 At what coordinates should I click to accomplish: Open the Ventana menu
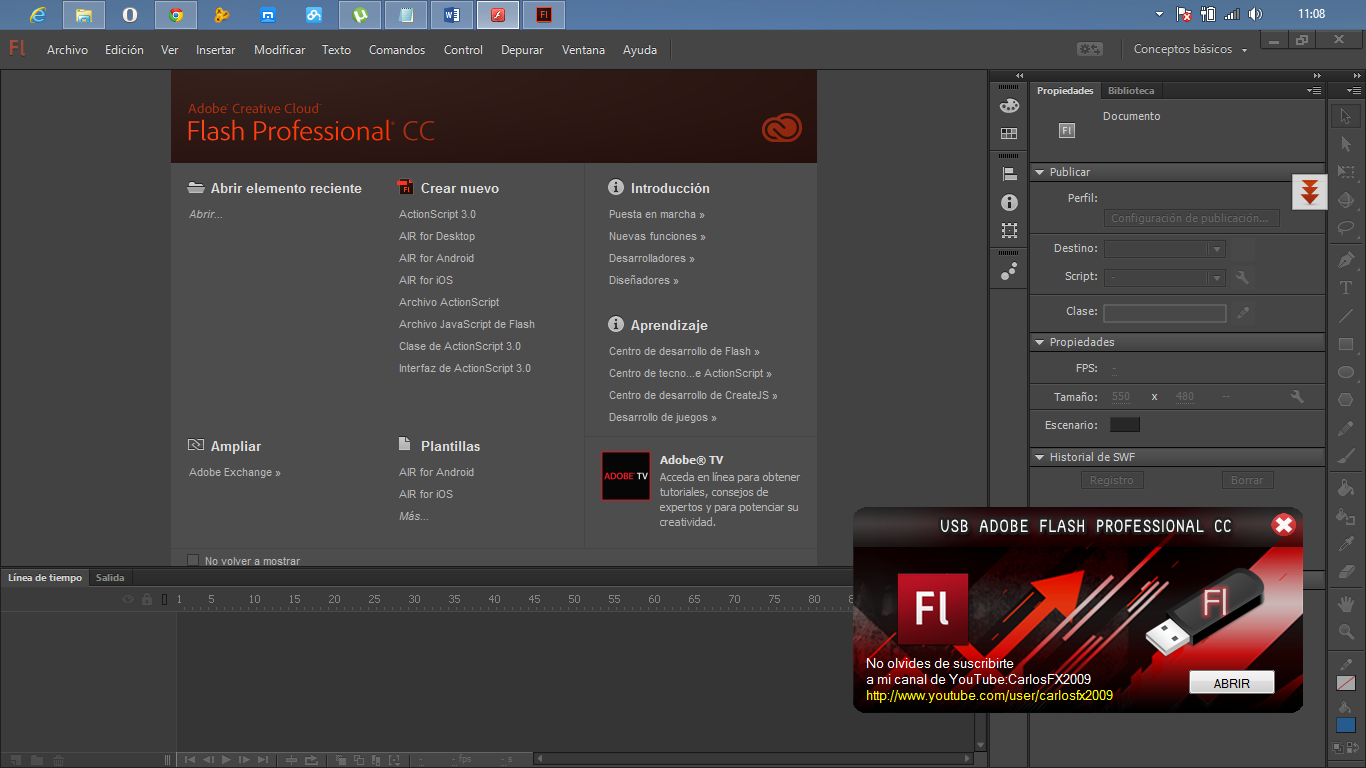click(583, 50)
